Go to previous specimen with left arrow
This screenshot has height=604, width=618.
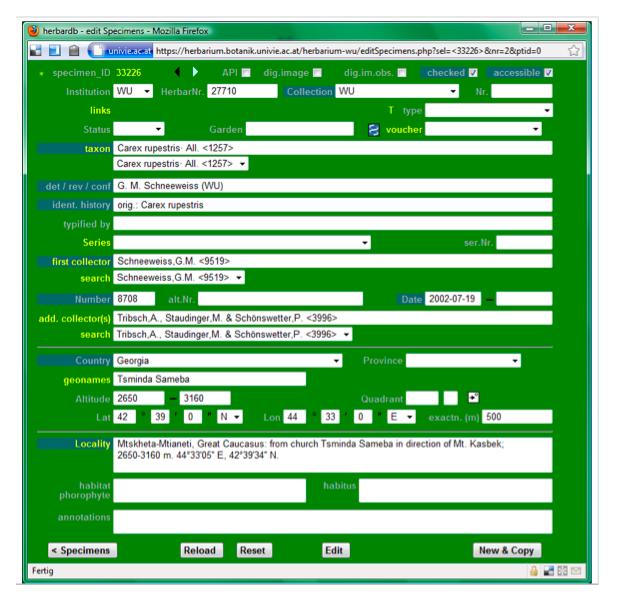[x=177, y=72]
